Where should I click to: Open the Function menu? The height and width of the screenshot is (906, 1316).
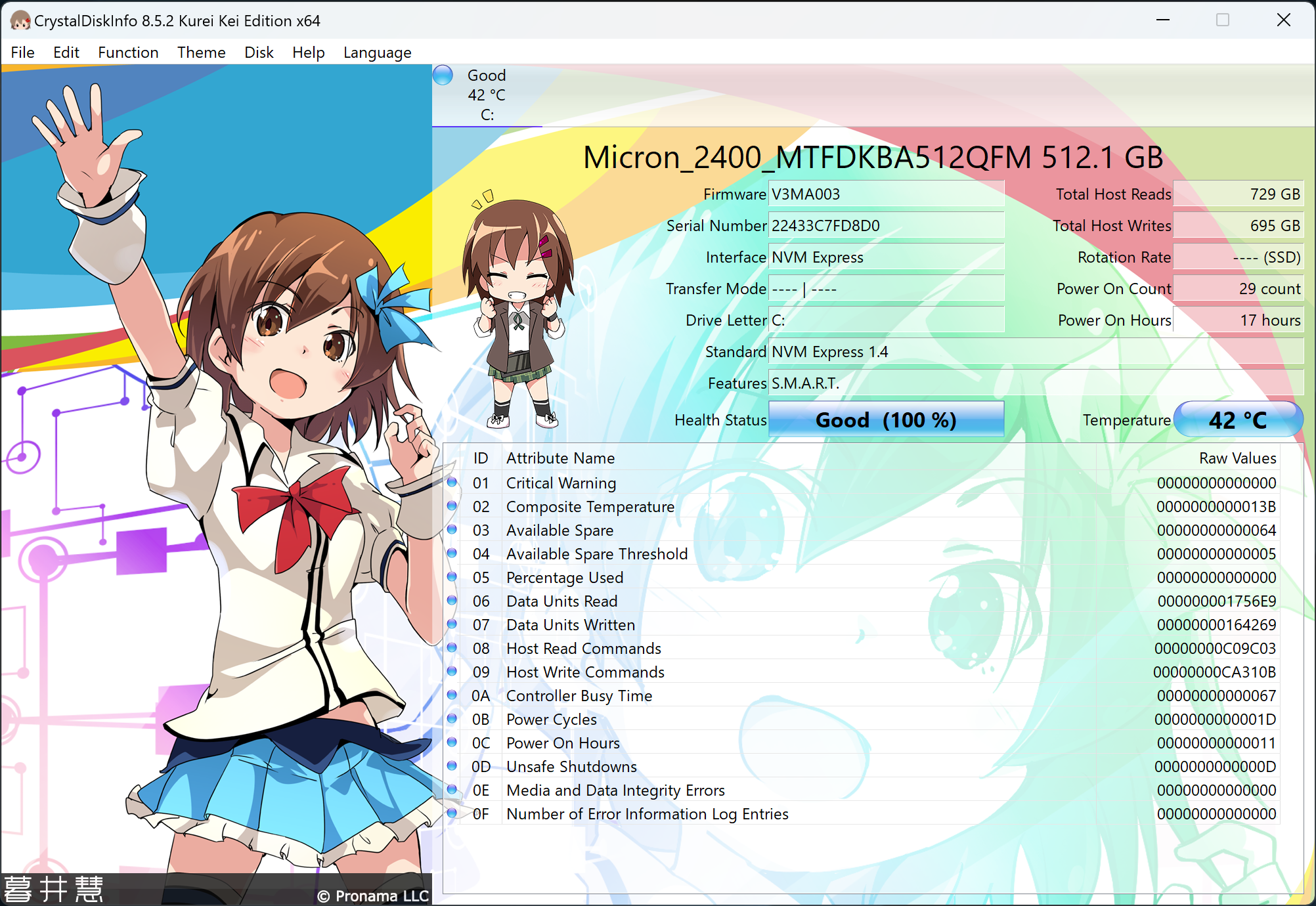click(x=128, y=53)
